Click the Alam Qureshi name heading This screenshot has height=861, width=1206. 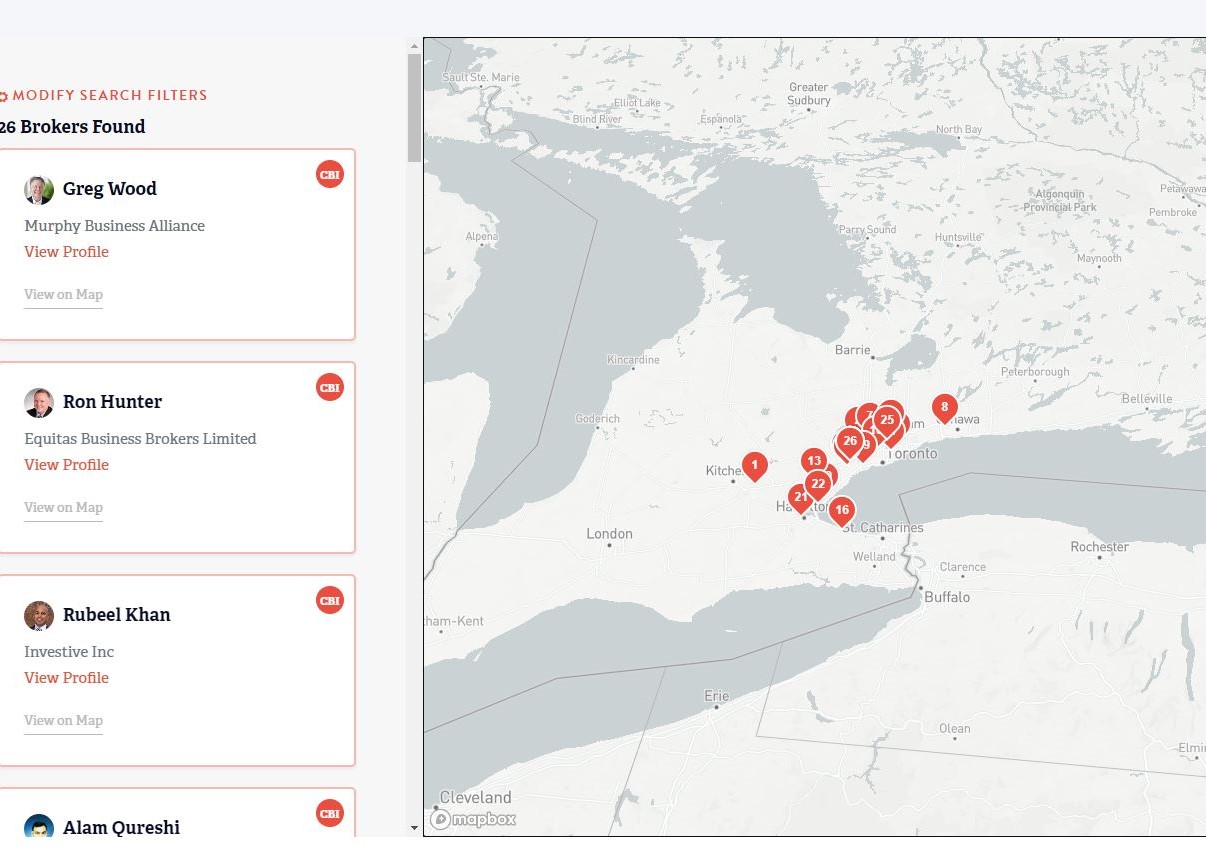(122, 828)
